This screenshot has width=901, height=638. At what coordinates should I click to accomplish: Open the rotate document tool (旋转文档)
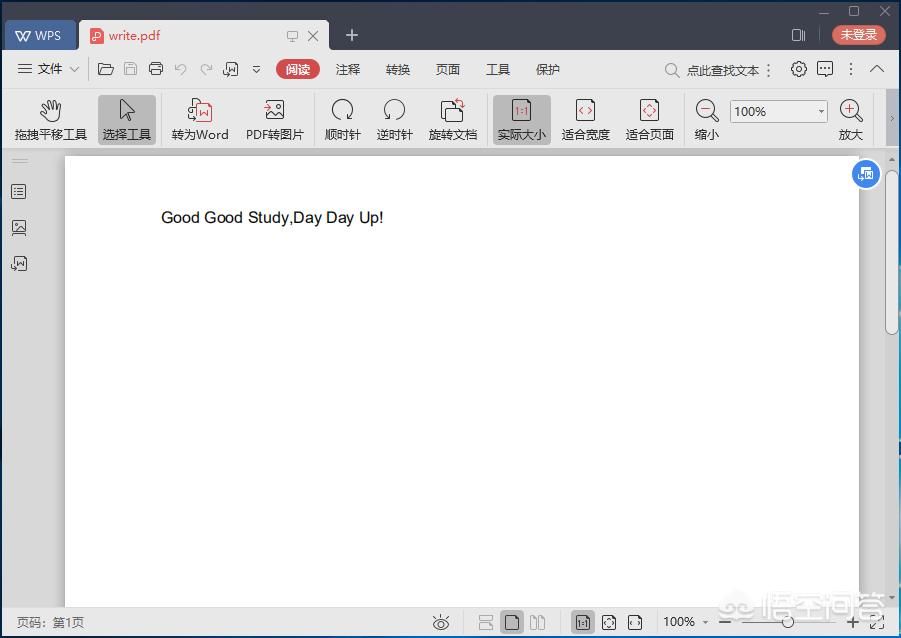click(x=453, y=120)
